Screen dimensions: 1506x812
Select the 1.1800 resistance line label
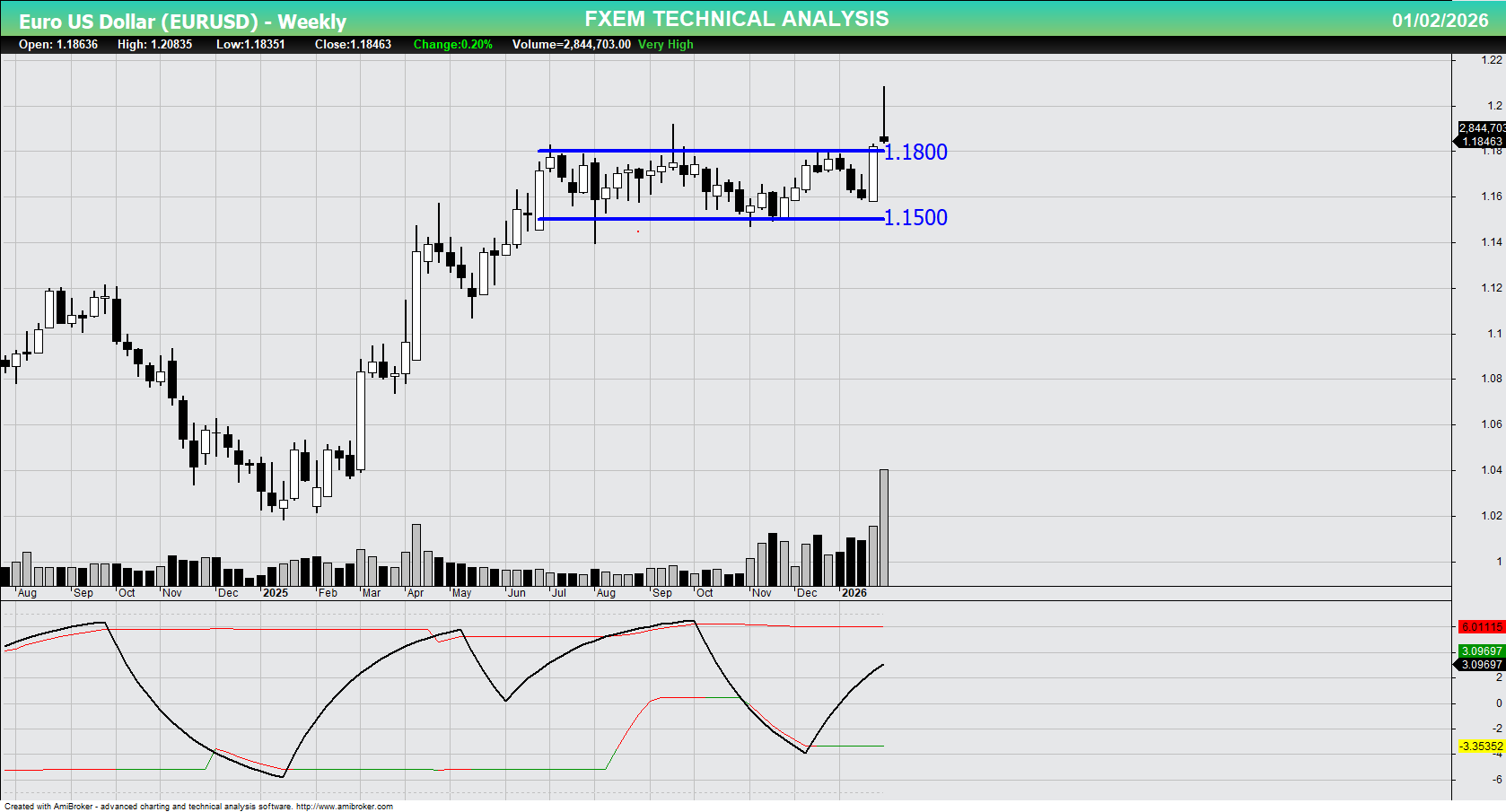[x=915, y=153]
